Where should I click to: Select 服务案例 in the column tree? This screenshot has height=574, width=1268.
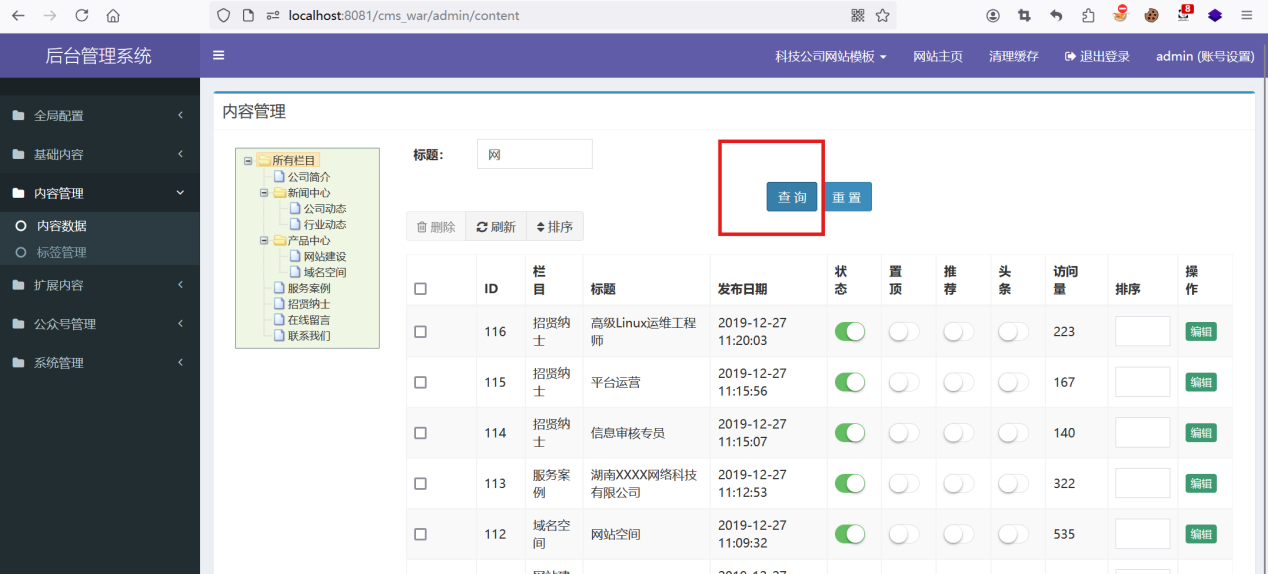pos(309,288)
